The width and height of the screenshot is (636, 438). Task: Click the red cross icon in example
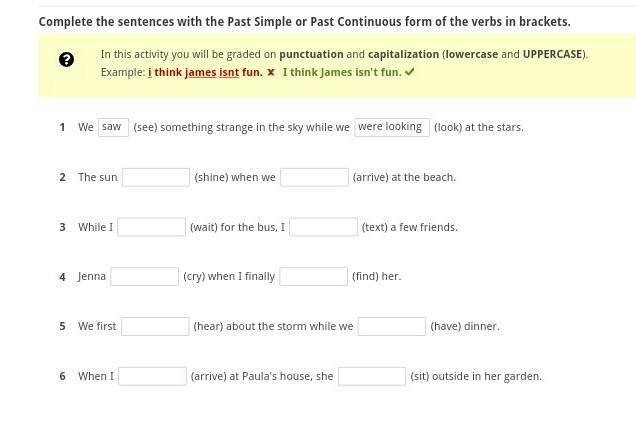[x=271, y=73]
